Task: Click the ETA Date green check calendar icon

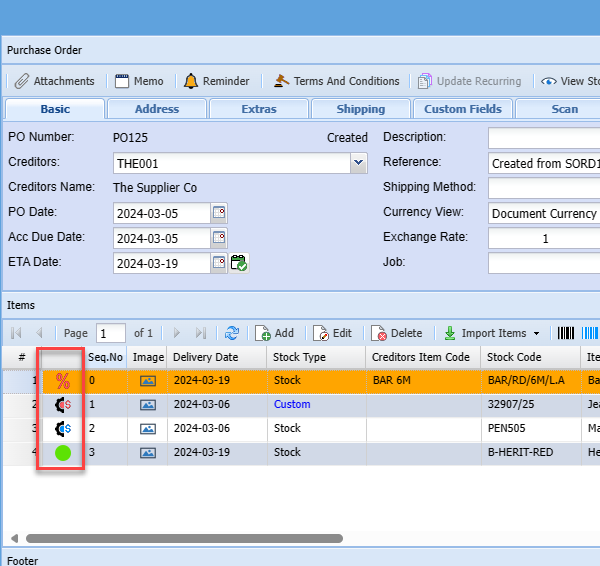Action: tap(239, 263)
